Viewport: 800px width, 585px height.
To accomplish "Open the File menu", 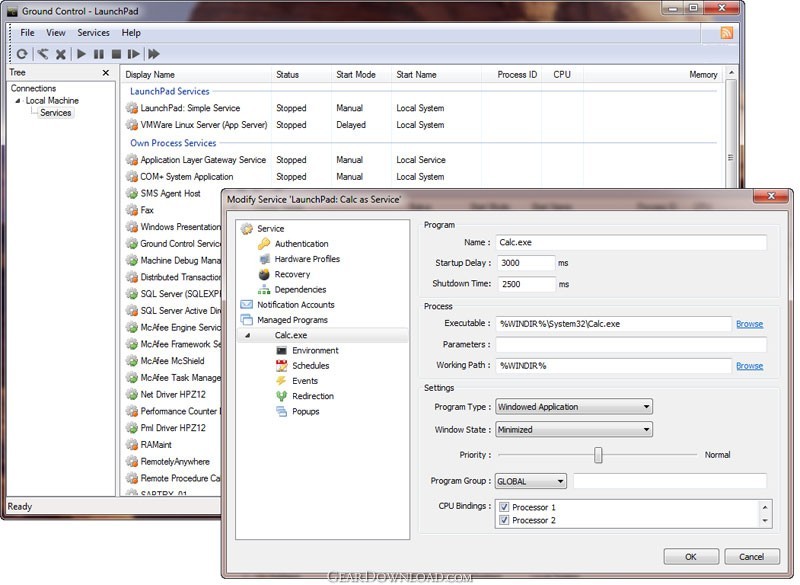I will point(28,33).
